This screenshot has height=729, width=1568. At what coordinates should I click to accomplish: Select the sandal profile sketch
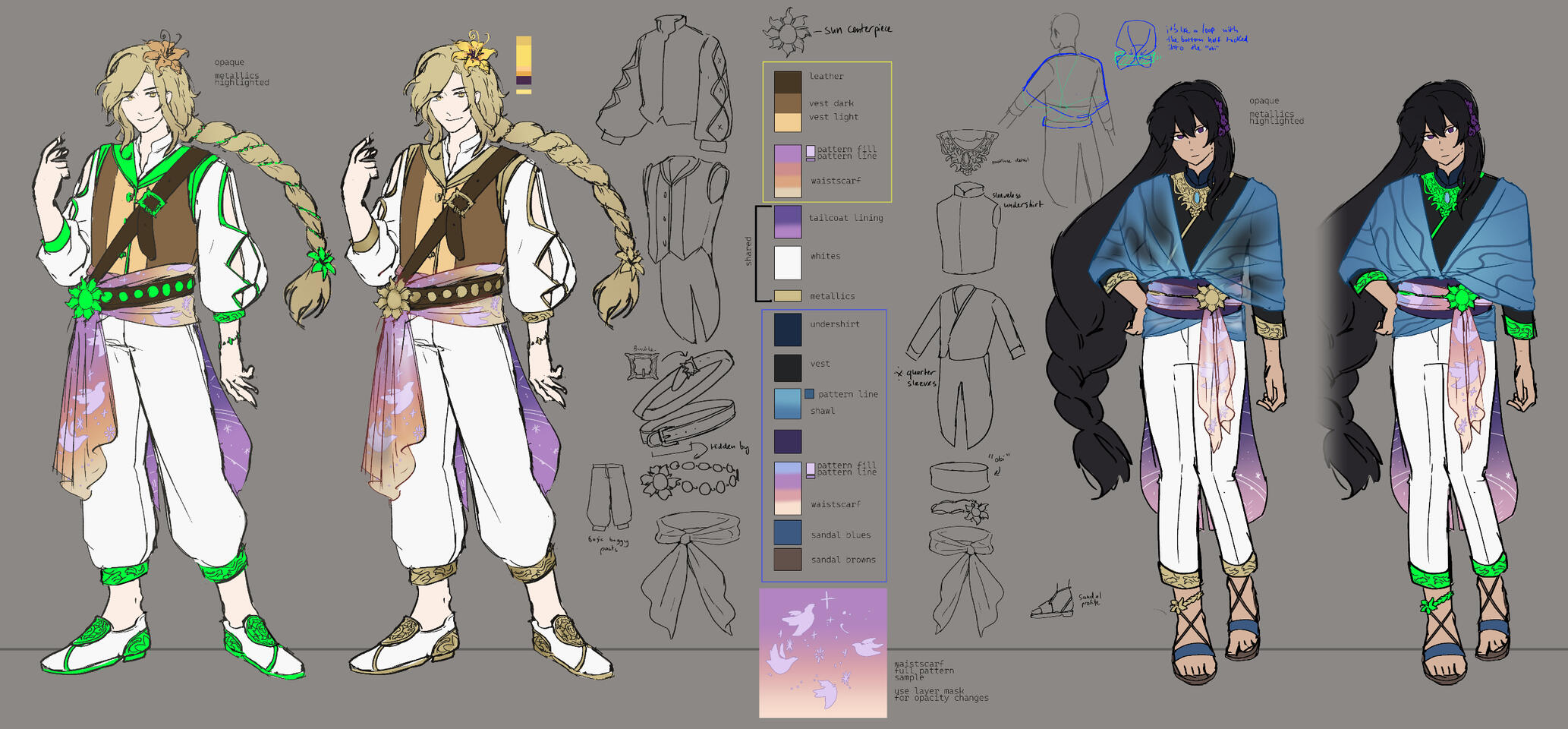pos(1053,601)
